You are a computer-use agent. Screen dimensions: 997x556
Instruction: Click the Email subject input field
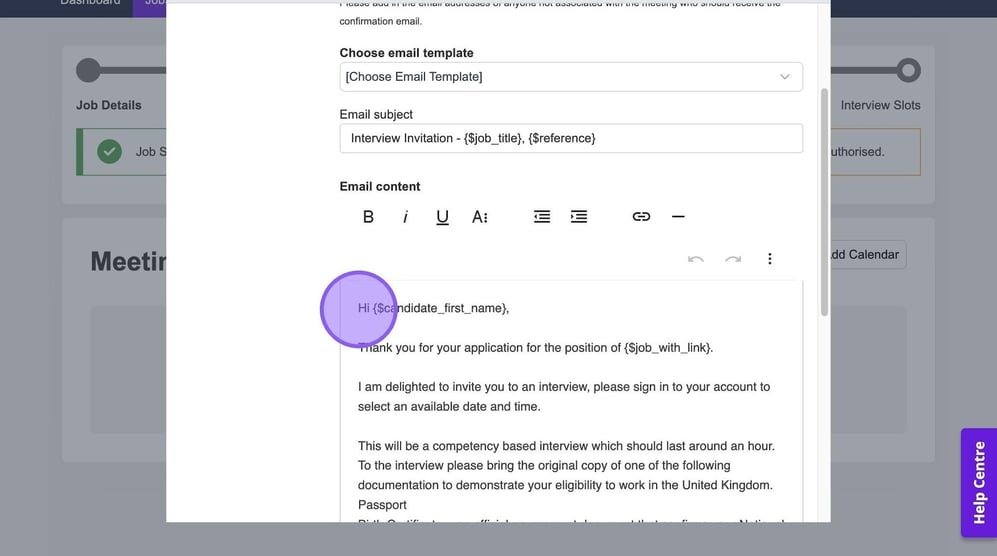pyautogui.click(x=570, y=138)
